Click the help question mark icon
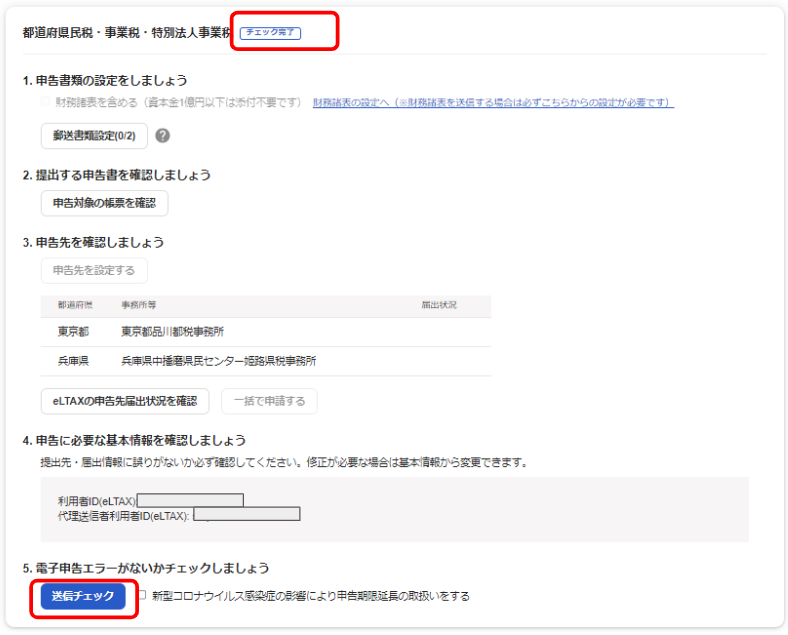The image size is (788, 635). [x=162, y=136]
